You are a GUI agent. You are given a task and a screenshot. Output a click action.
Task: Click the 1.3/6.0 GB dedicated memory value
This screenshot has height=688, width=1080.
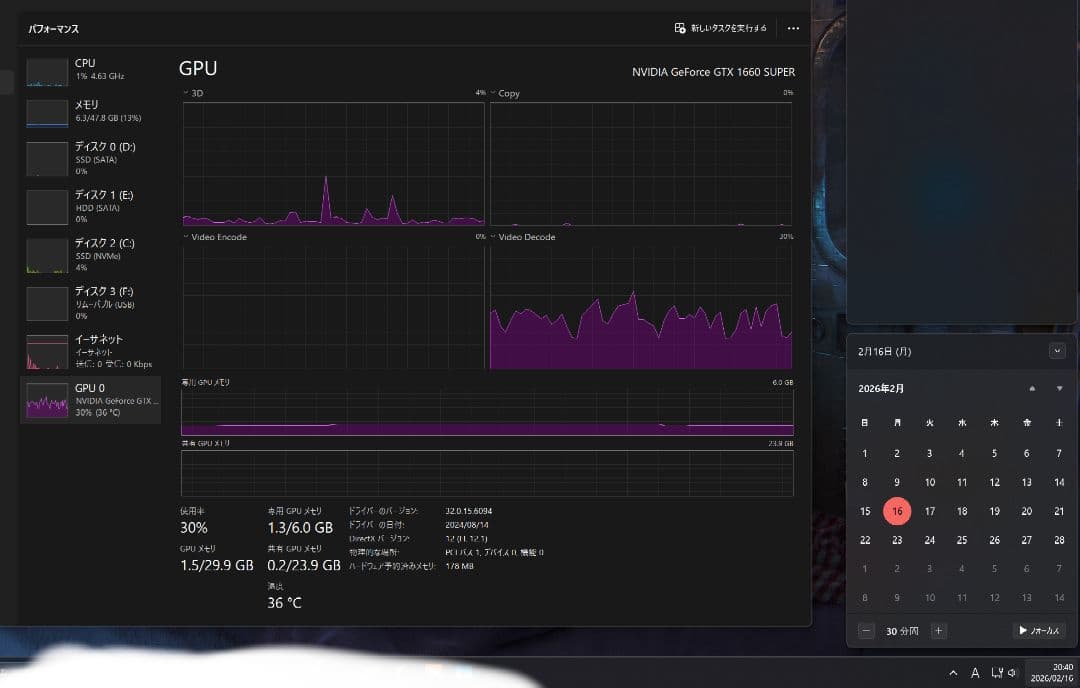coord(300,528)
